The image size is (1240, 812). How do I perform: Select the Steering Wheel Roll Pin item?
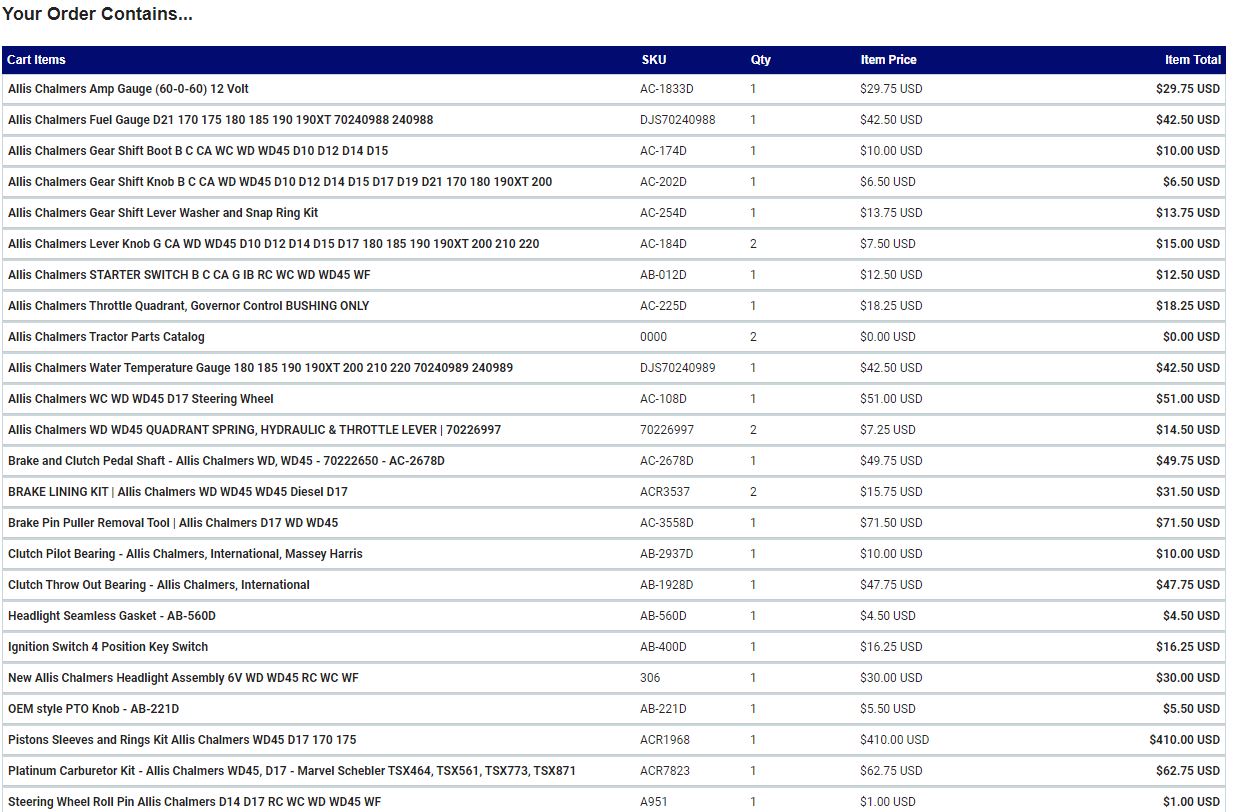coord(194,802)
